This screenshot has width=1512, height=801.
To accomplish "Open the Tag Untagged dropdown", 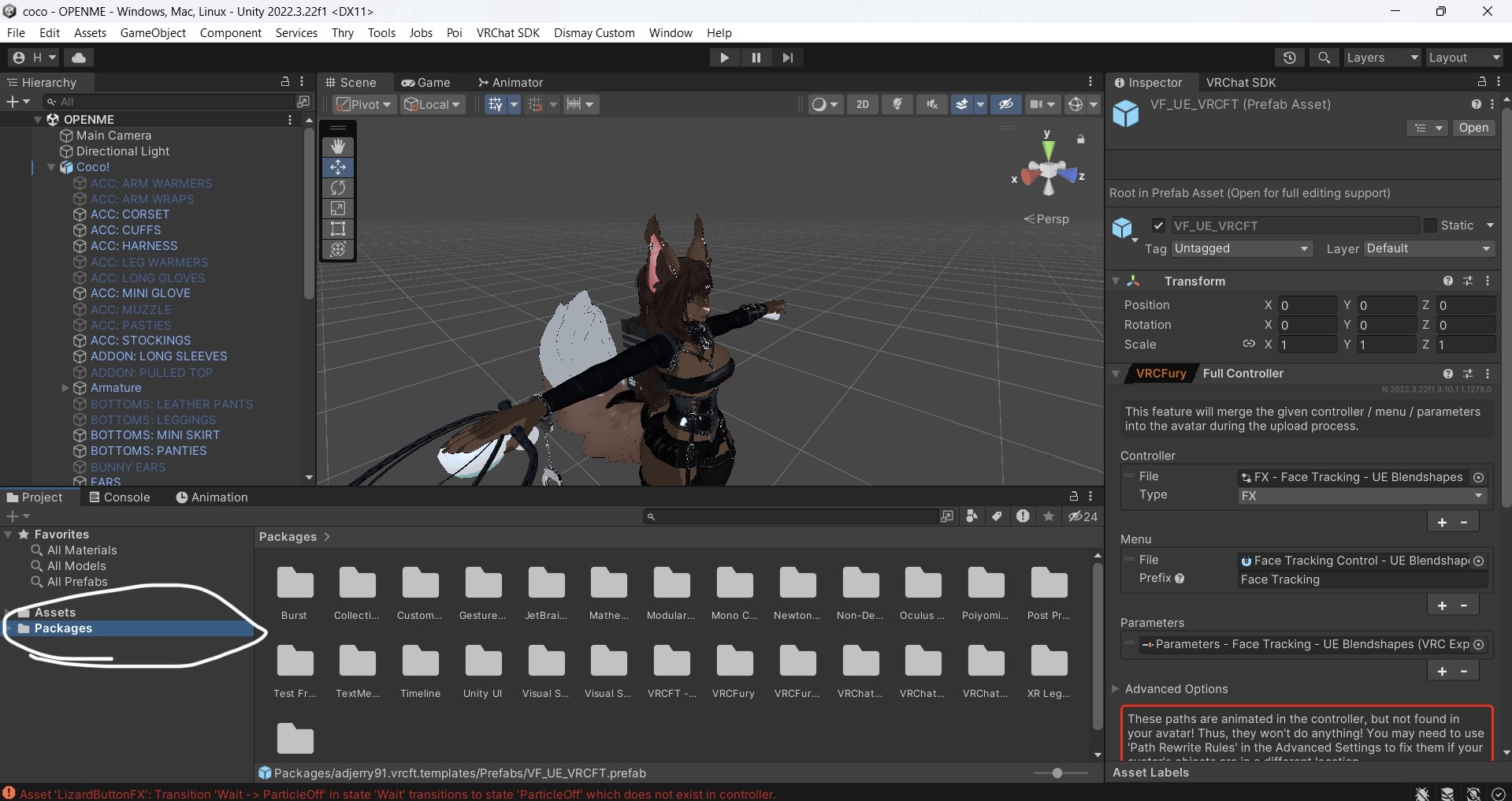I will click(1242, 248).
